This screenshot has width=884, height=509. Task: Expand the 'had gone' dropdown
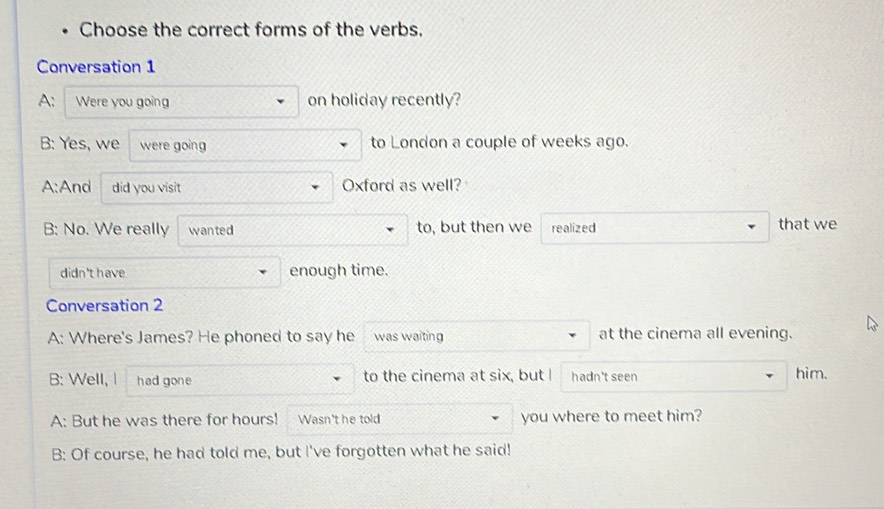click(240, 379)
